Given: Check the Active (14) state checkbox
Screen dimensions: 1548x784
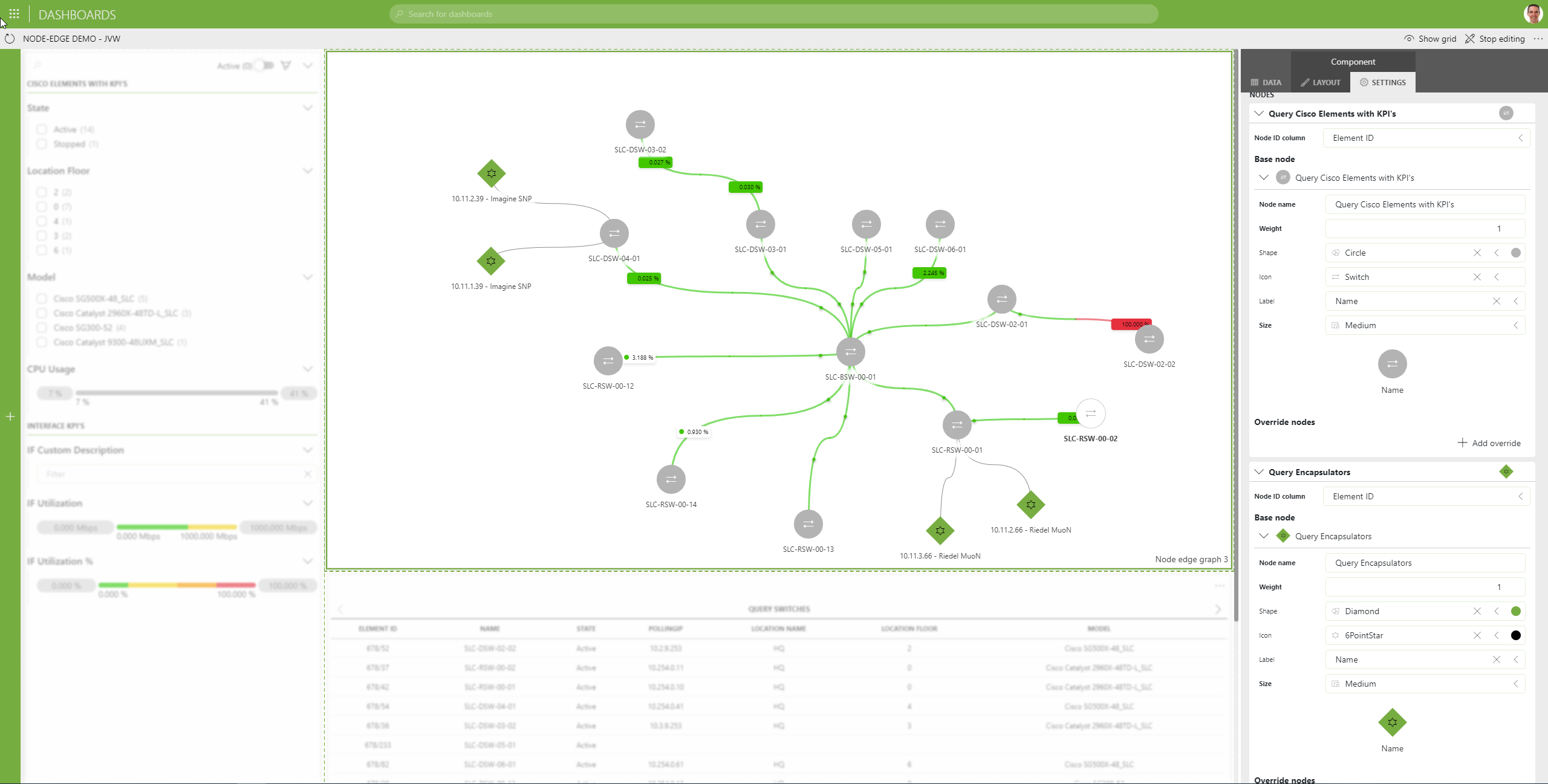Looking at the screenshot, I should point(42,129).
